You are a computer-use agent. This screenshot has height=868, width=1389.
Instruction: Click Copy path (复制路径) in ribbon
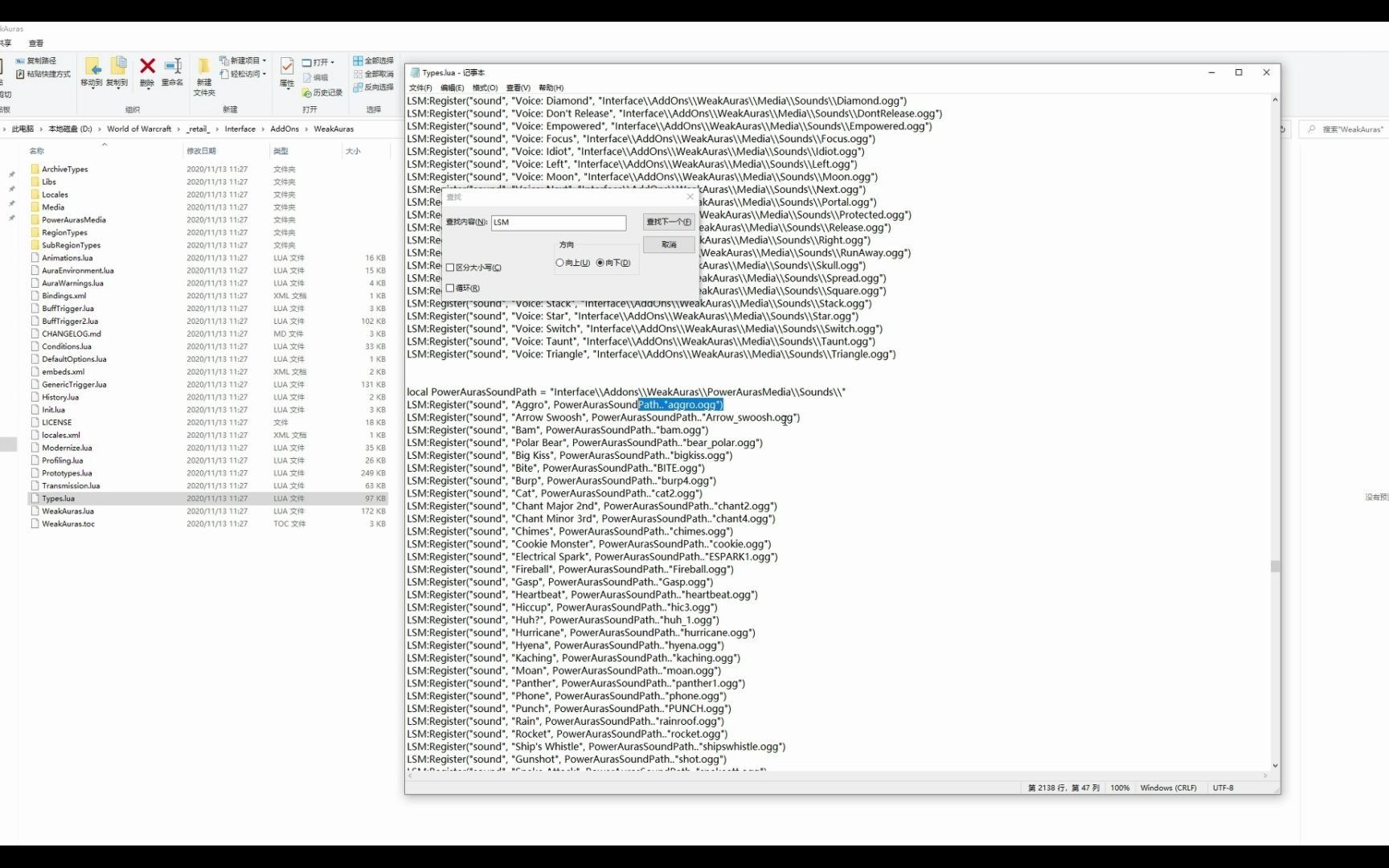tap(36, 60)
